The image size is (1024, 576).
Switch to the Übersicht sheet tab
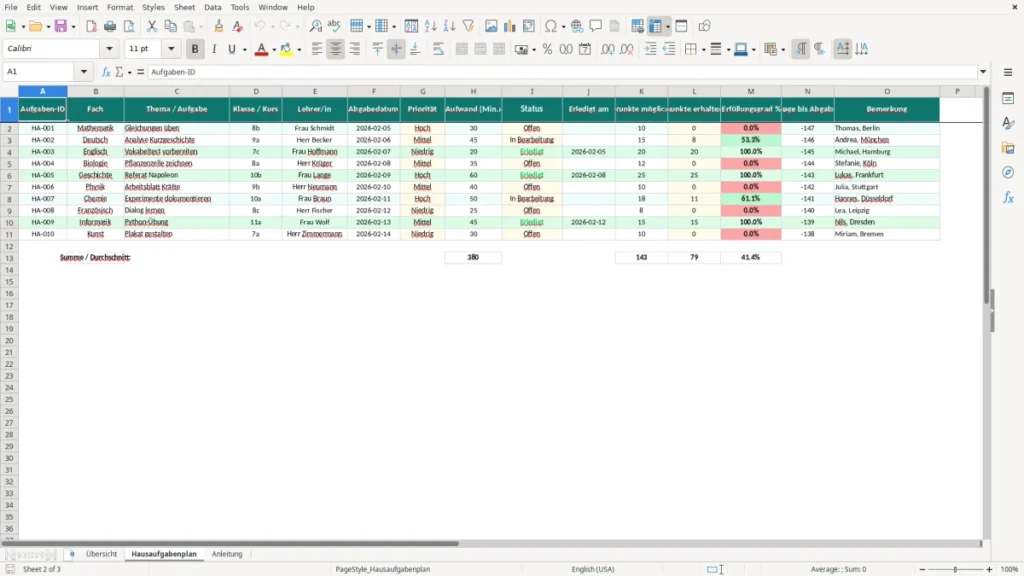point(101,554)
